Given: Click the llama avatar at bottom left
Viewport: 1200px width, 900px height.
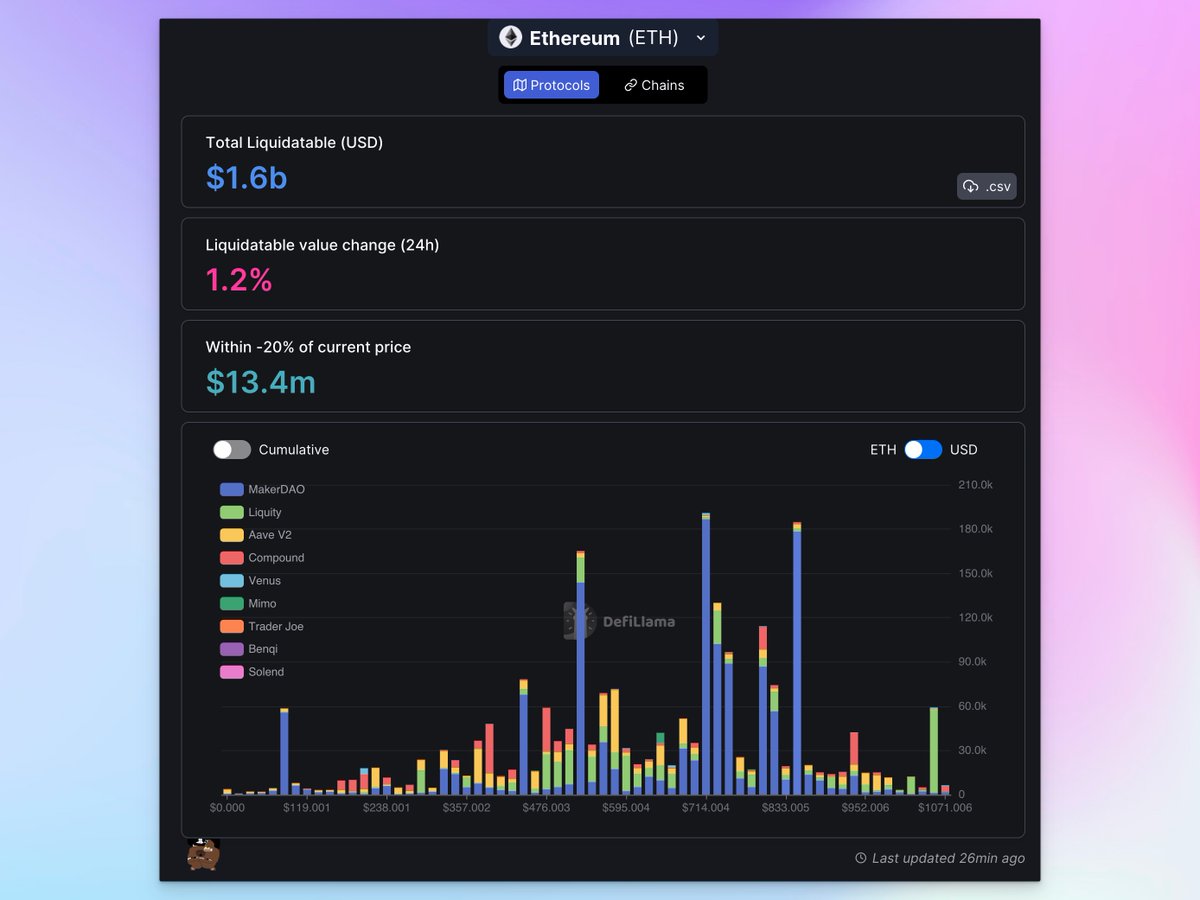Looking at the screenshot, I should (x=203, y=854).
